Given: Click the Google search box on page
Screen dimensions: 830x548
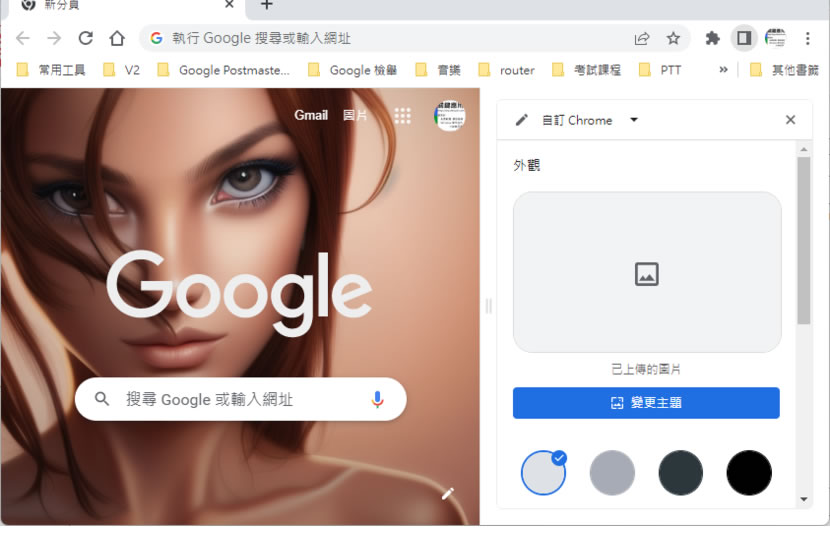Looking at the screenshot, I should pos(241,399).
